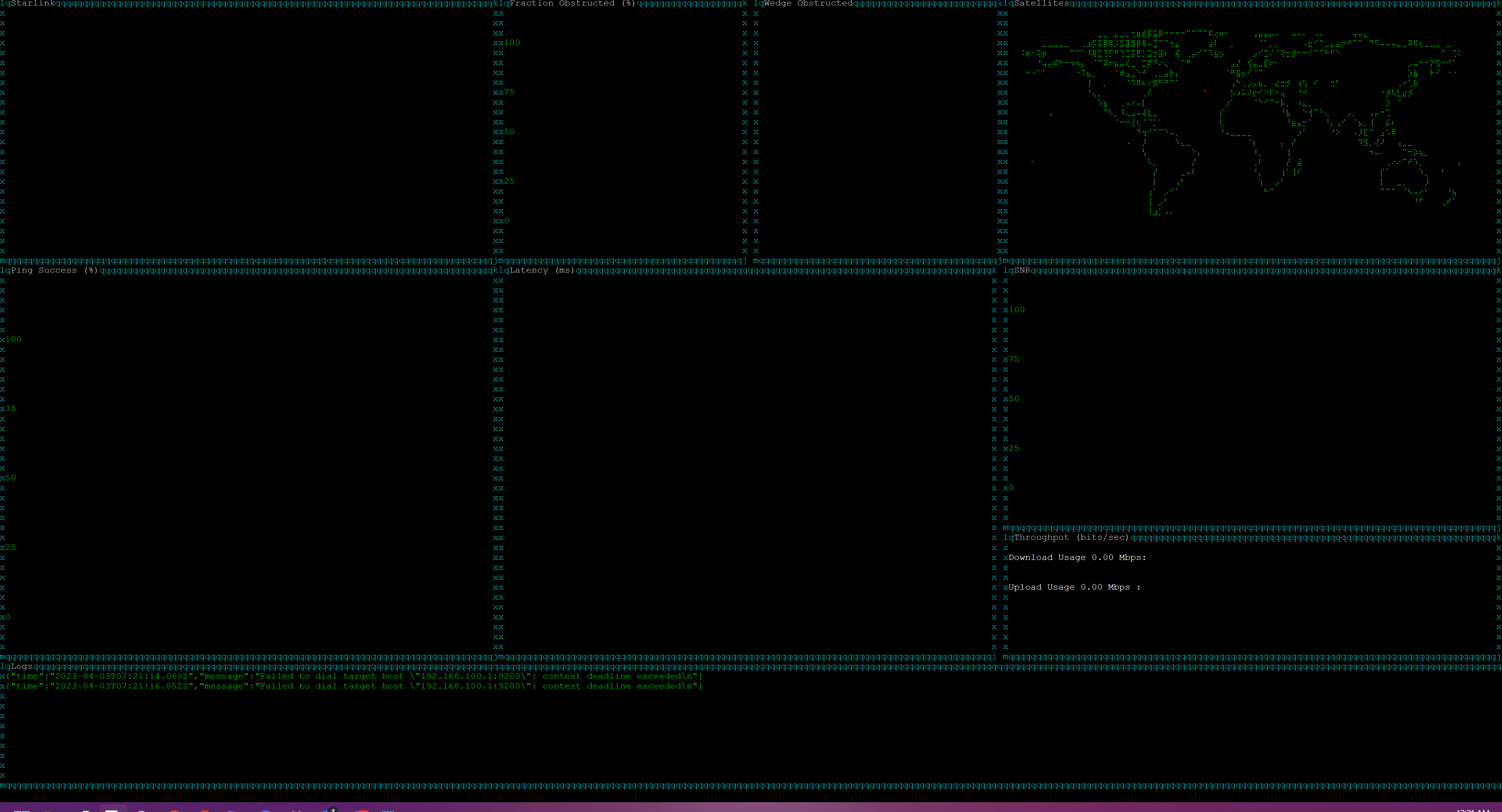
Task: Click the Upload Usage 0.00 Mbps text
Action: coord(1074,587)
